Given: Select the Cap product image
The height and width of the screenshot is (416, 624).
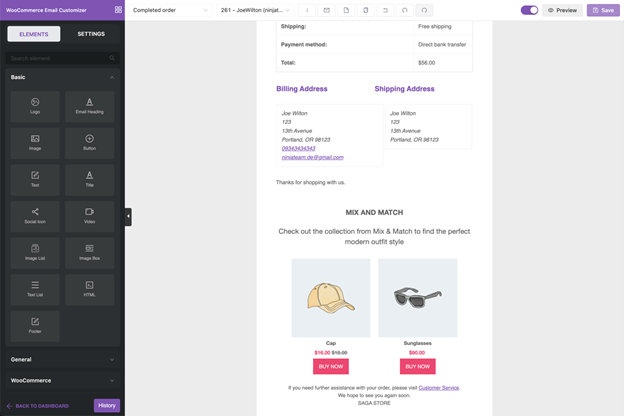Looking at the screenshot, I should (x=331, y=298).
